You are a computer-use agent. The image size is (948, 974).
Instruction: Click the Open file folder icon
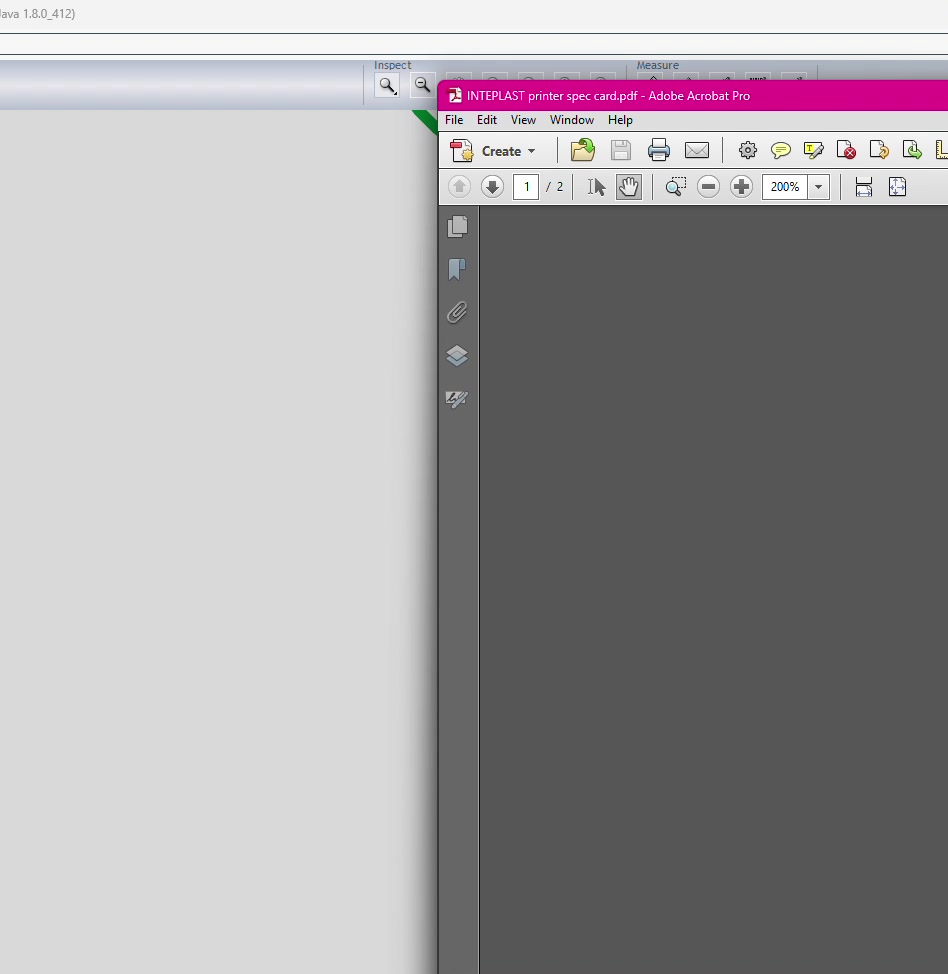[582, 151]
